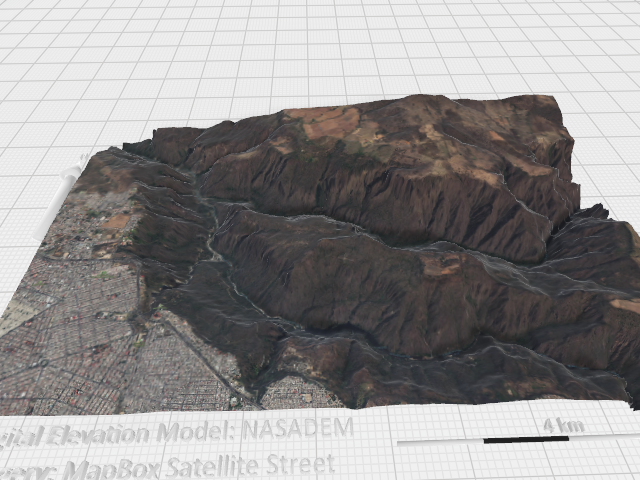Click the gray left segment of the scale bar
The width and height of the screenshot is (640, 480).
click(x=440, y=440)
